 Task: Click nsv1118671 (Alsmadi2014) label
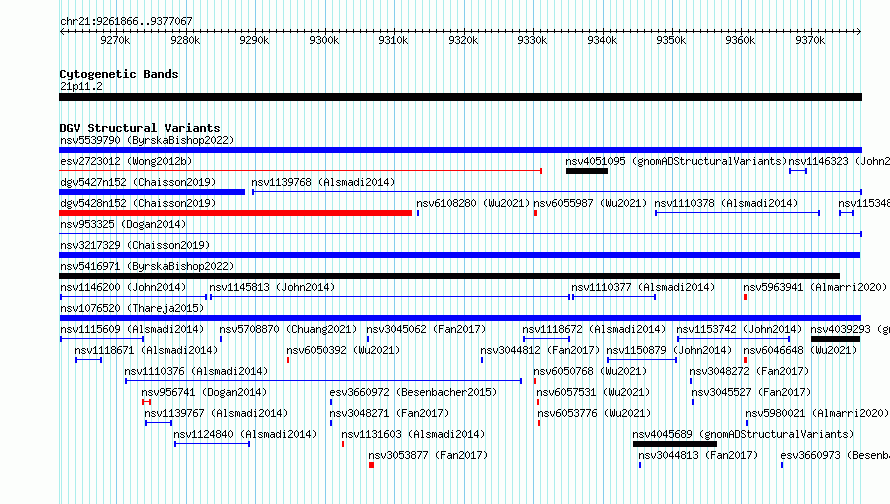click(x=146, y=350)
